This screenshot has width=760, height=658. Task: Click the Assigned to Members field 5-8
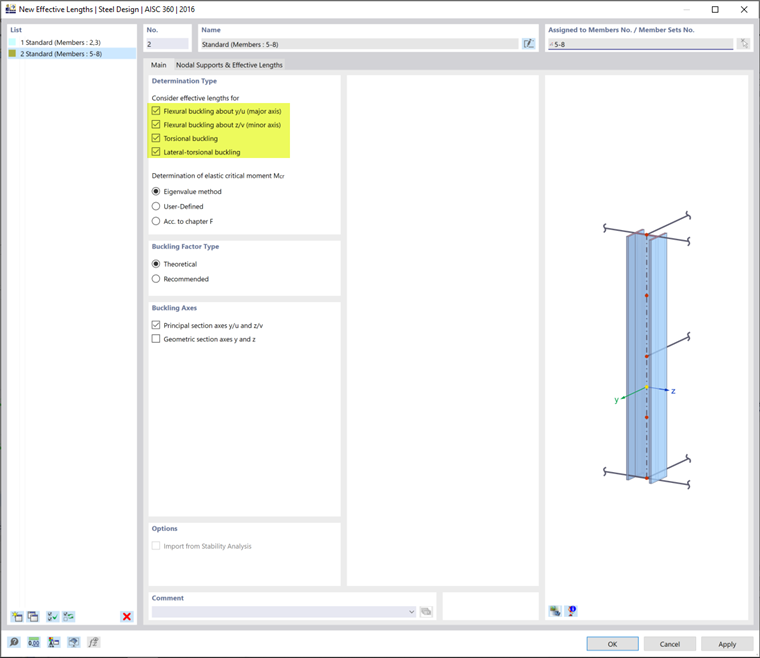coord(640,44)
